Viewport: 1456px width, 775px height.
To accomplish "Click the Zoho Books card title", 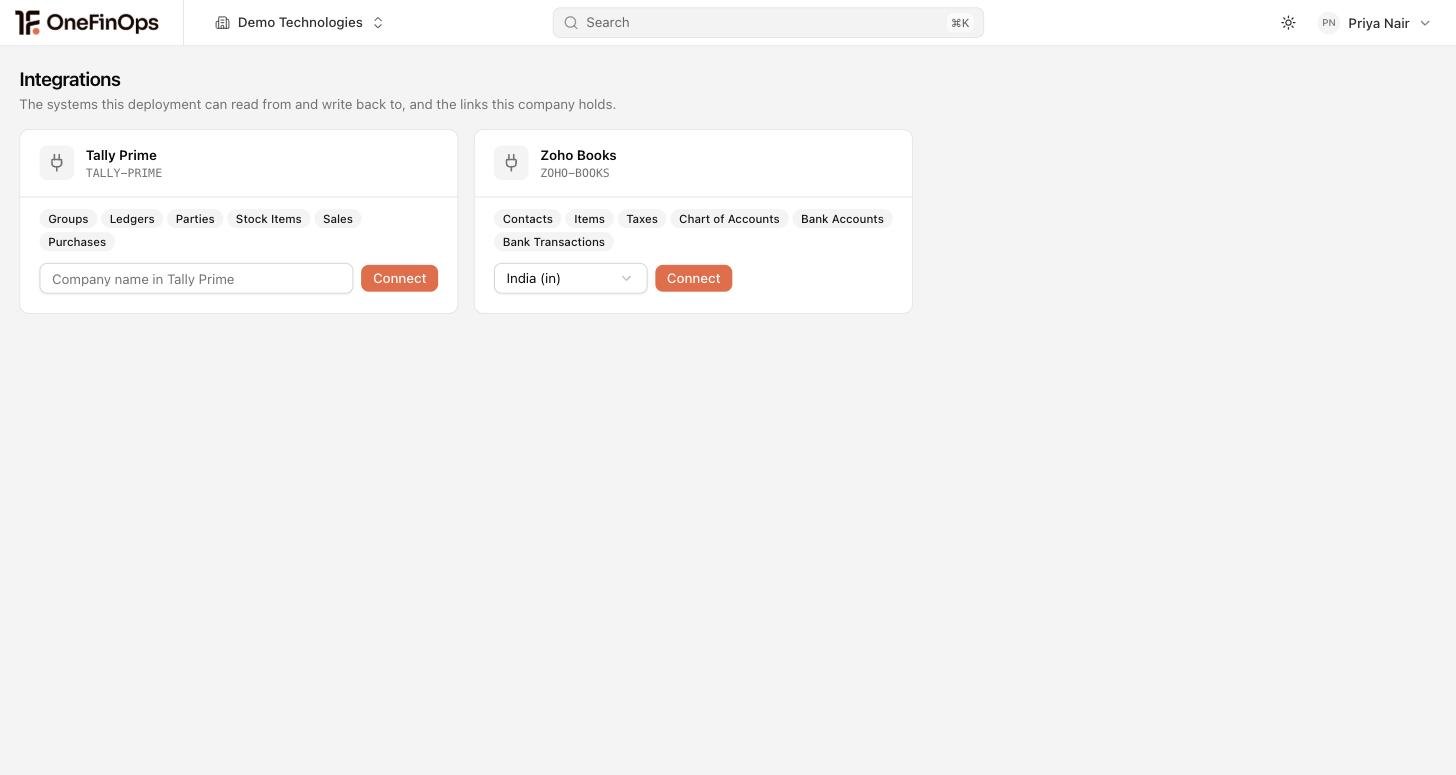I will pyautogui.click(x=578, y=155).
